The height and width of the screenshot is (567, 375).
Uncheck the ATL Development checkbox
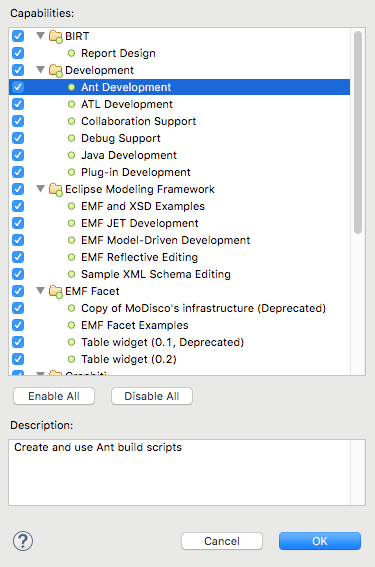coord(18,104)
